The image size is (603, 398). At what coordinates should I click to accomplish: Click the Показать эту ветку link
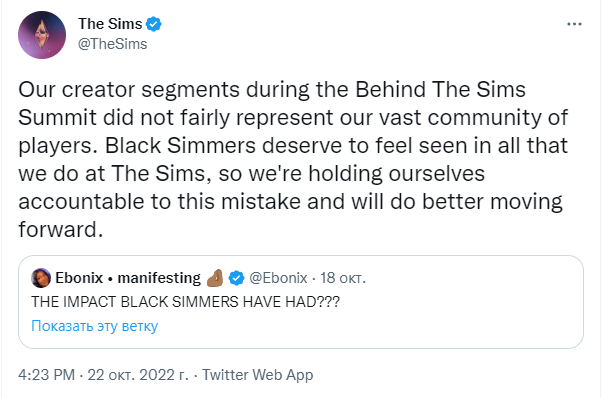pos(95,326)
